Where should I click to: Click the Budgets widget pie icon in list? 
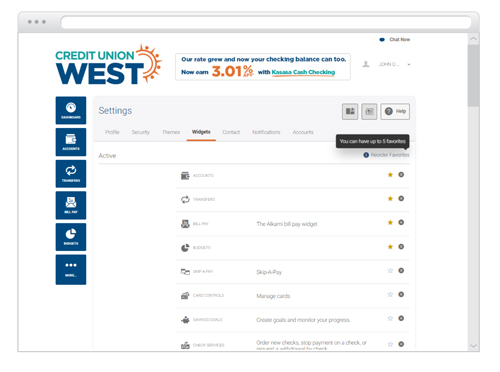click(185, 248)
